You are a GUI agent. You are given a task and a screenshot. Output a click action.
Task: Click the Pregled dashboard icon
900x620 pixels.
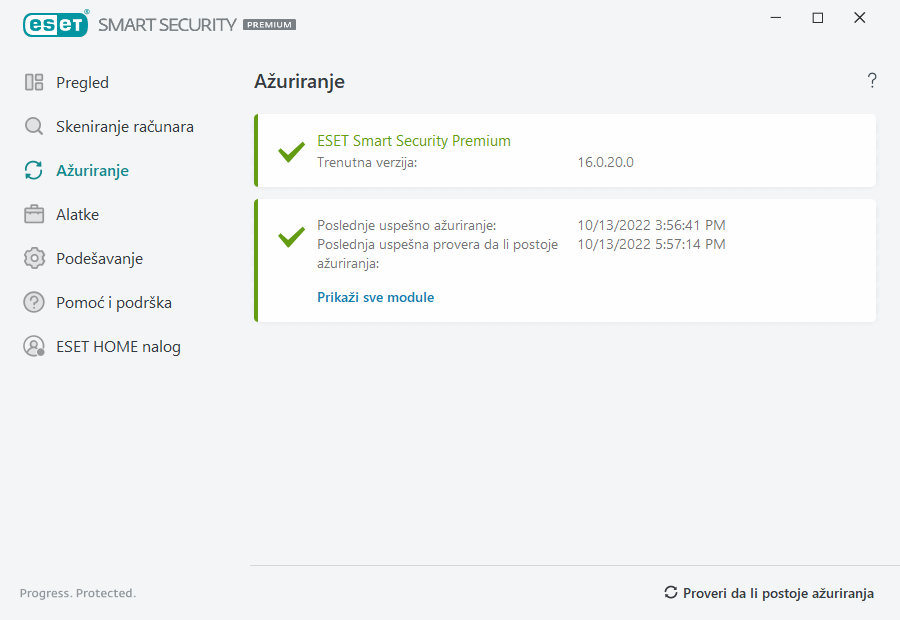34,83
